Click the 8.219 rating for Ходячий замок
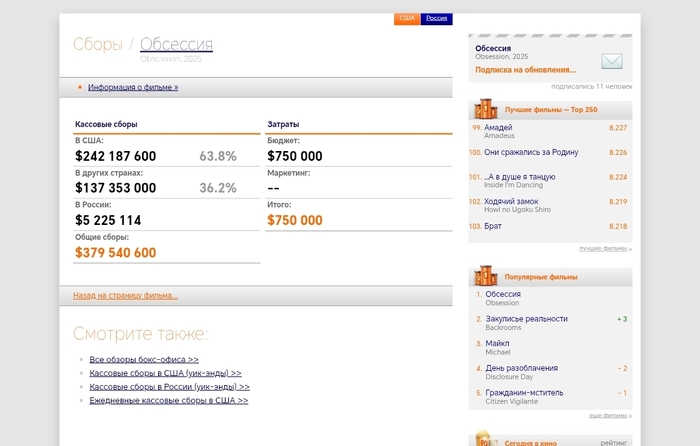This screenshot has height=446, width=700. pyautogui.click(x=618, y=201)
